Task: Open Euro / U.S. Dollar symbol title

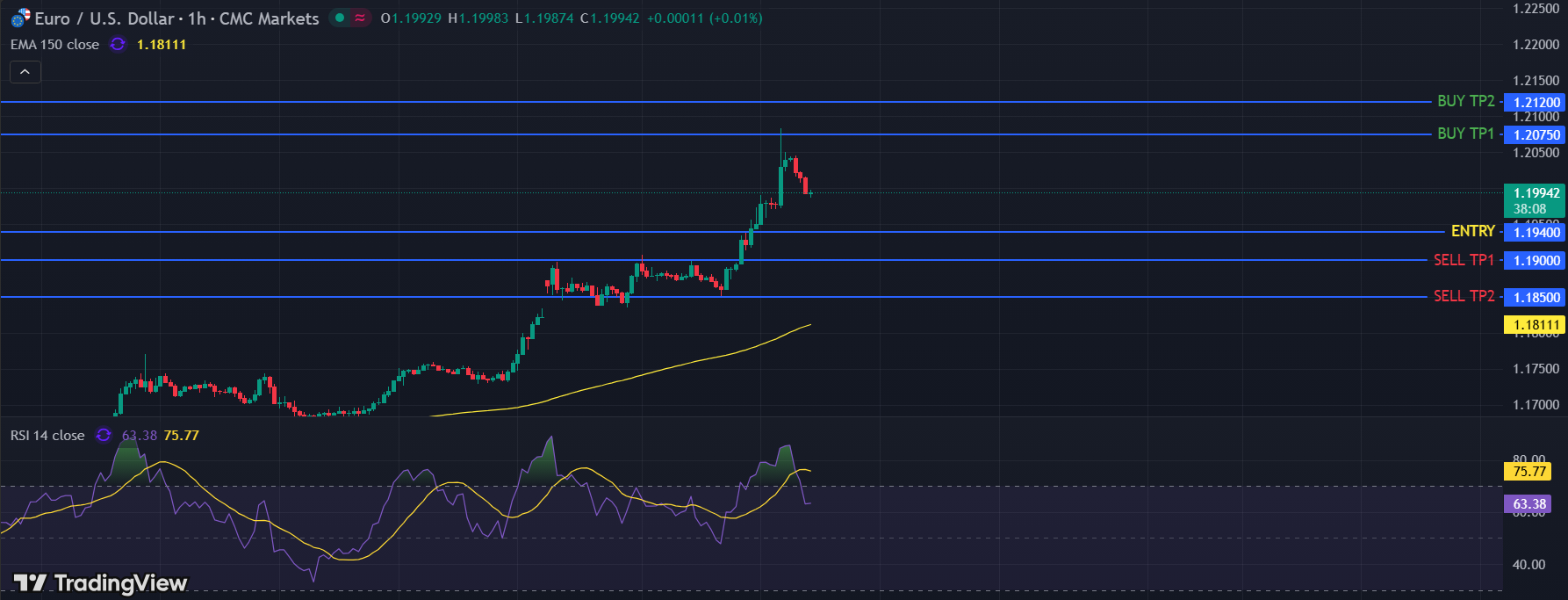Action: 176,18
